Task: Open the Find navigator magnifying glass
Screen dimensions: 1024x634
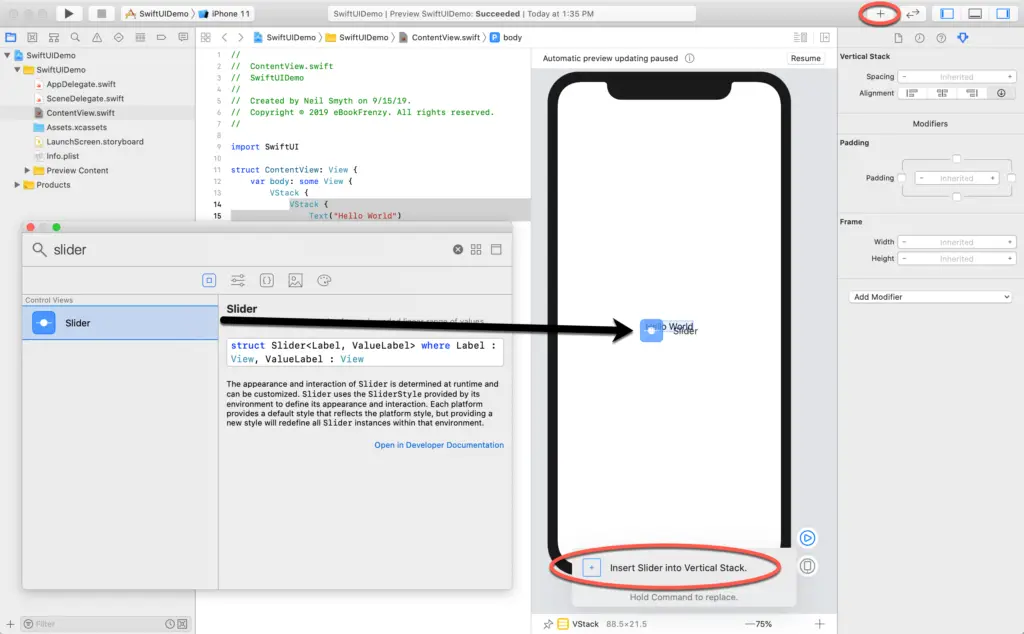Action: tap(75, 37)
